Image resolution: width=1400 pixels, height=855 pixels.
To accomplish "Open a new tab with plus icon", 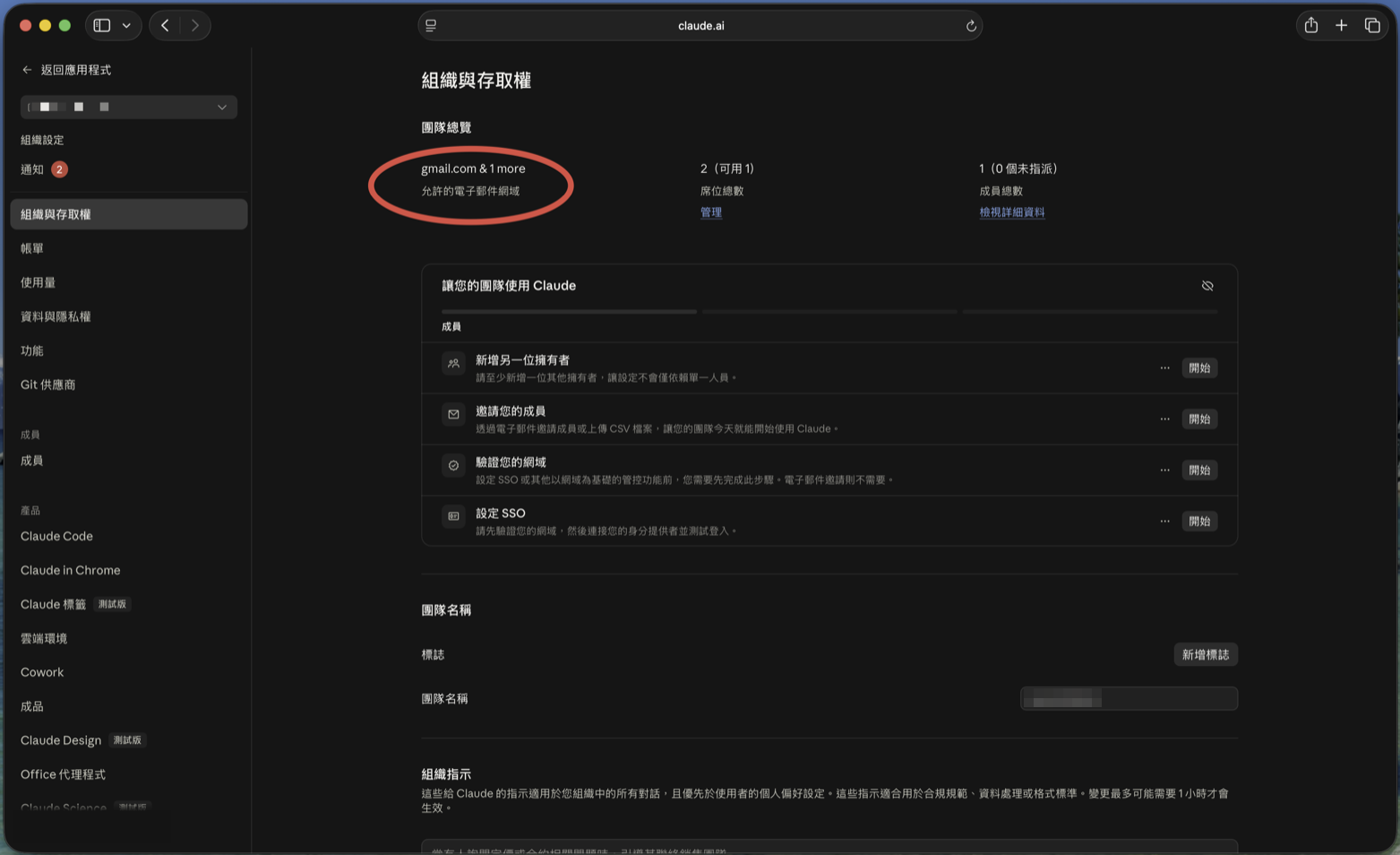I will coord(1341,25).
